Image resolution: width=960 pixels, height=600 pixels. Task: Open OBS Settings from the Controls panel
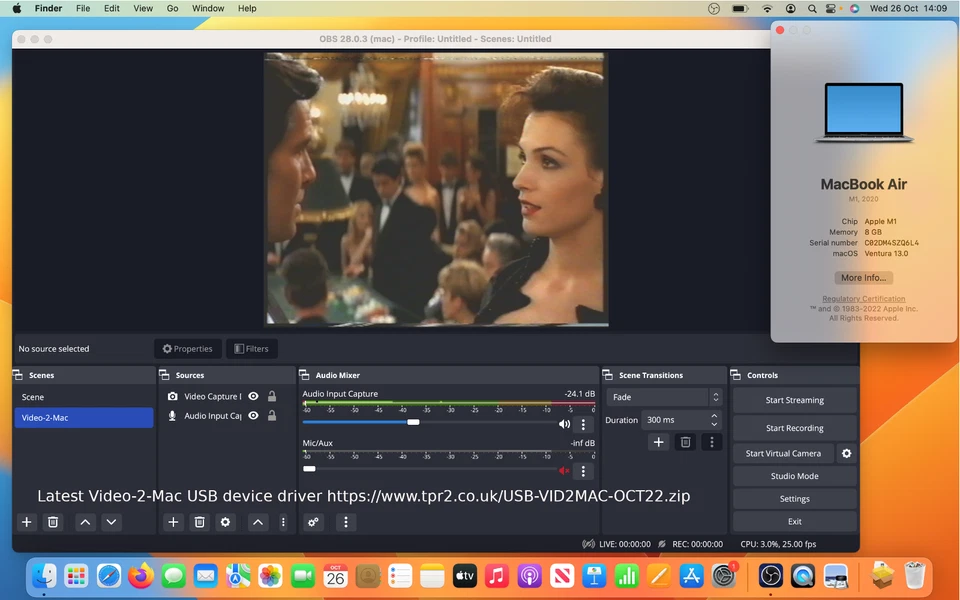coord(795,498)
